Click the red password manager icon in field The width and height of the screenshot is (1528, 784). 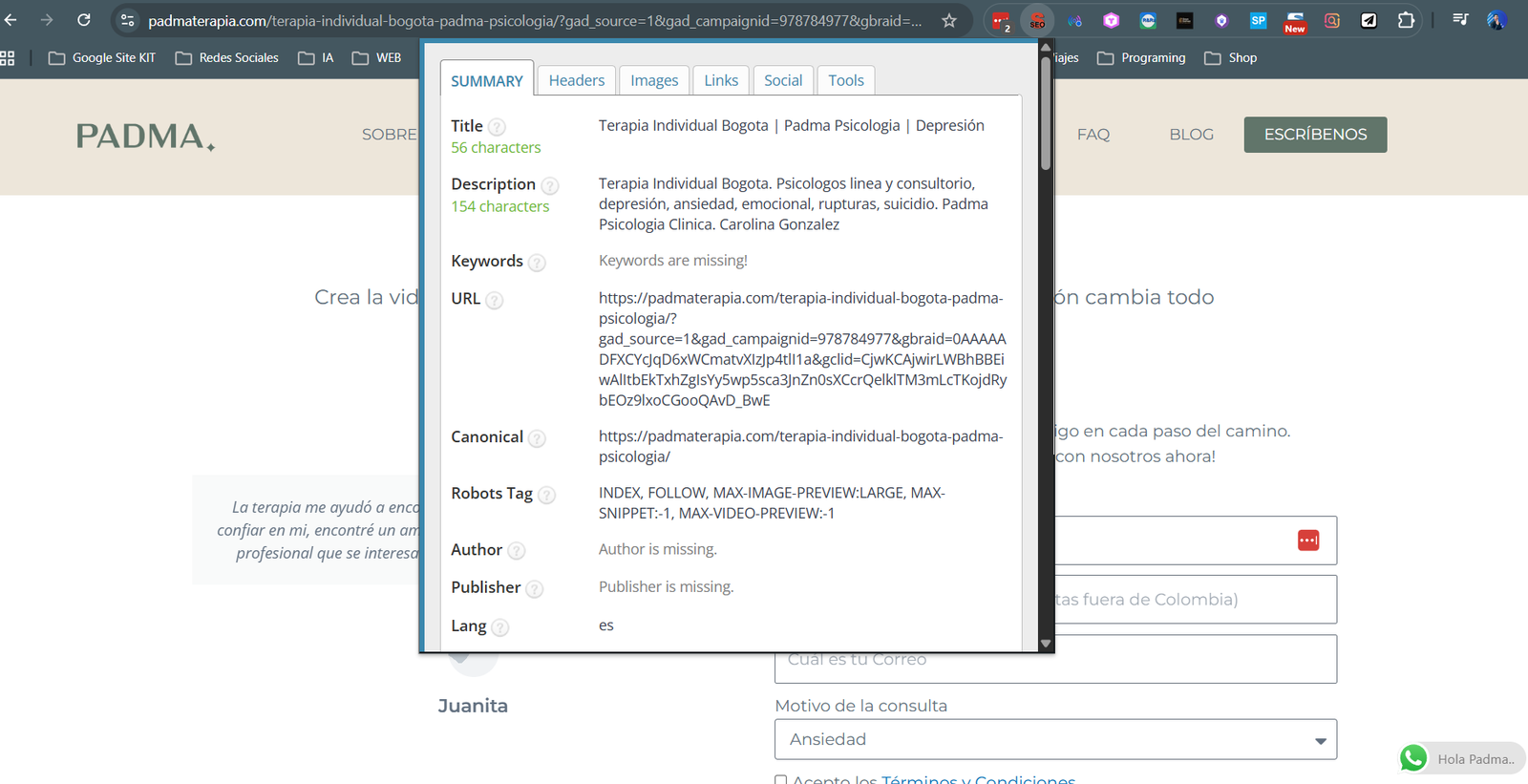1308,540
